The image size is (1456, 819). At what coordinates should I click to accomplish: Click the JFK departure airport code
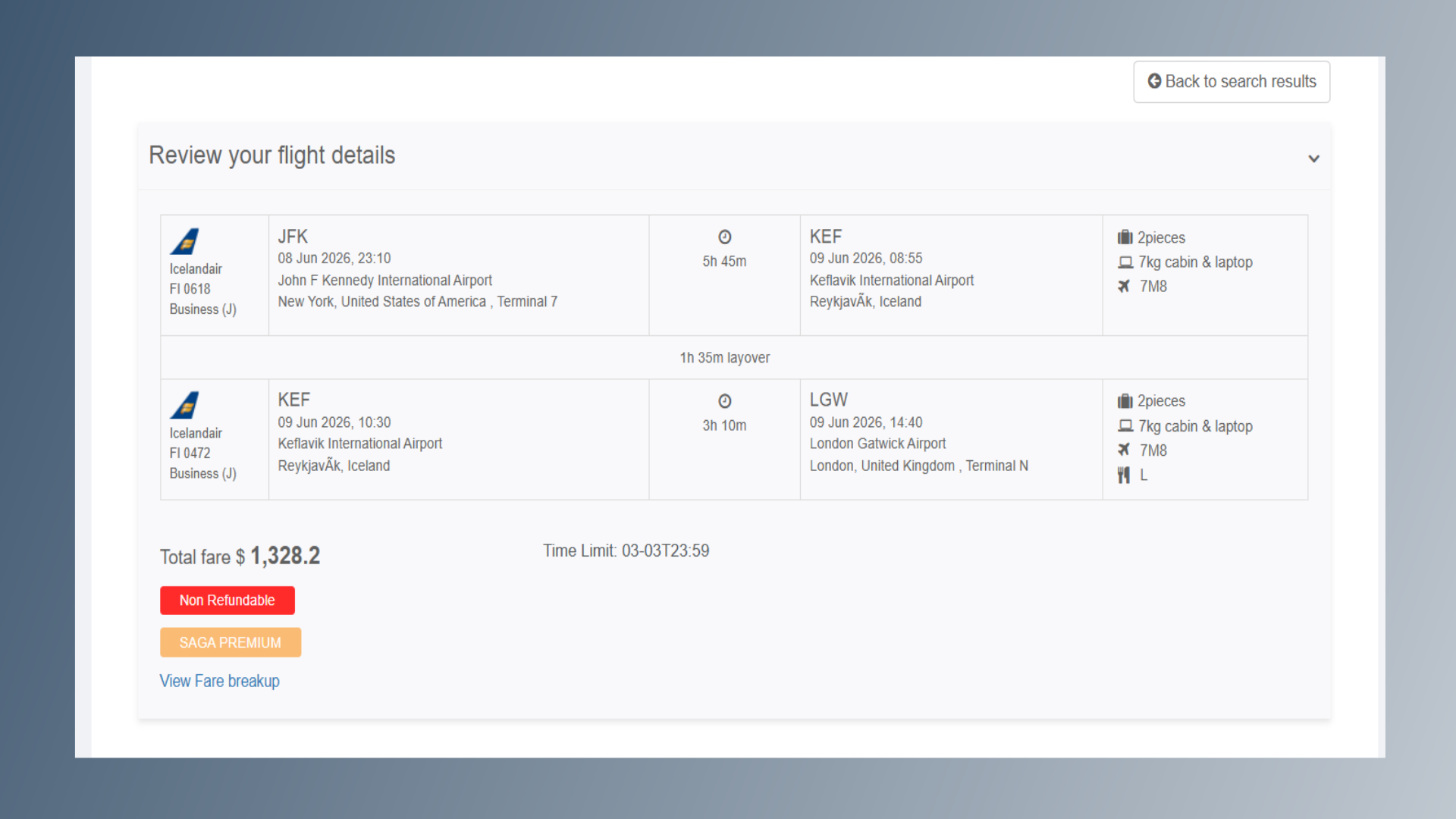coord(293,237)
